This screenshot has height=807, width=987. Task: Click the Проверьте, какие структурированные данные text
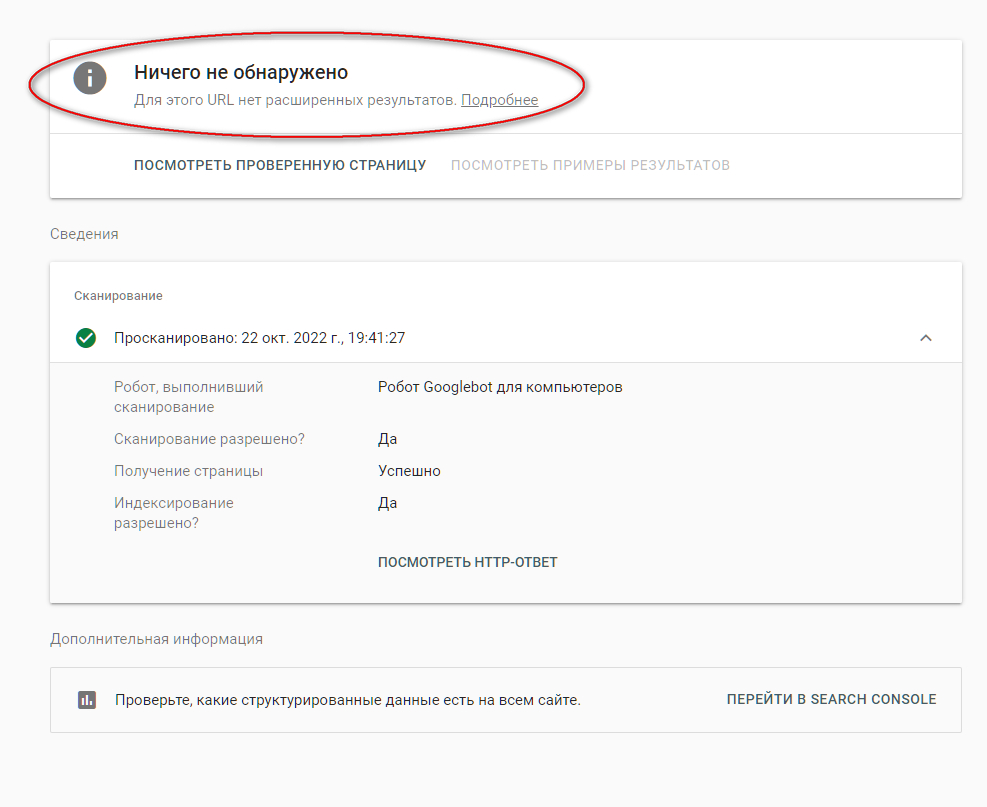tap(347, 700)
